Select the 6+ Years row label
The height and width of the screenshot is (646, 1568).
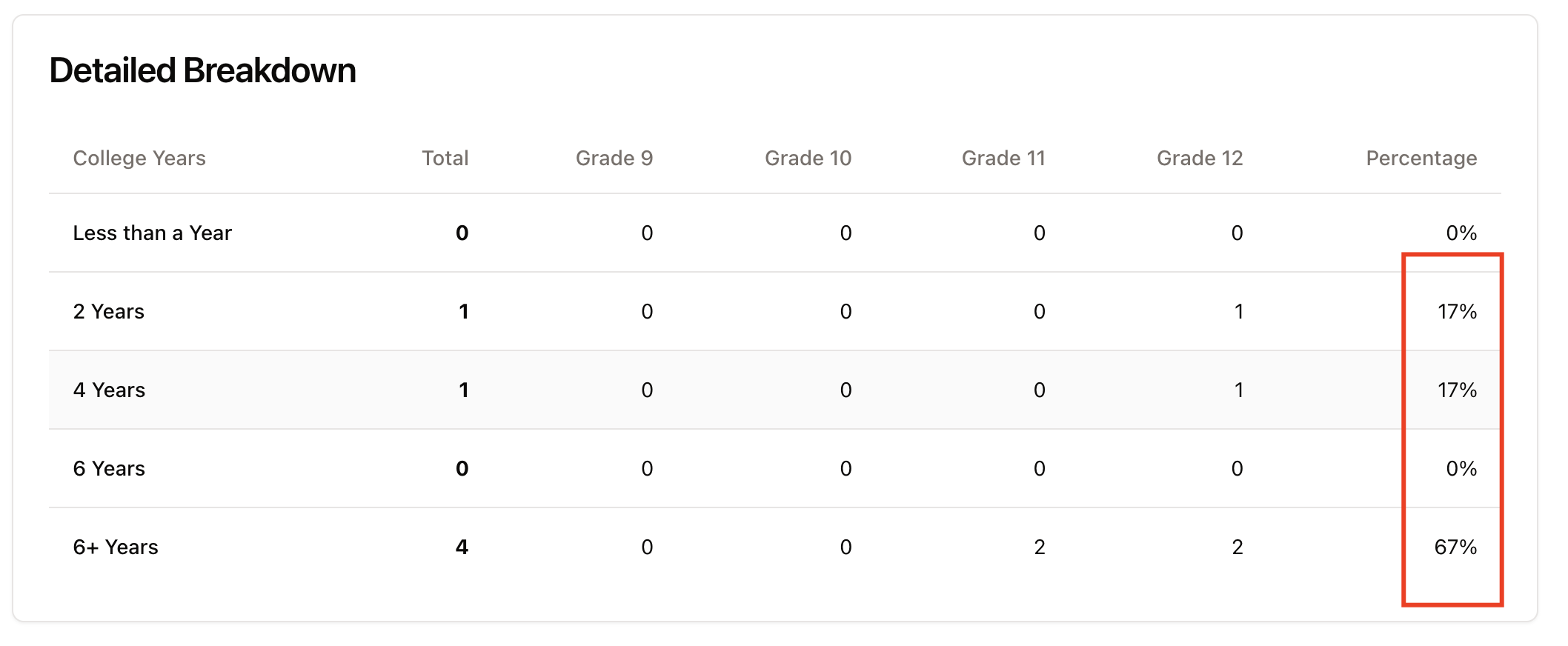pyautogui.click(x=116, y=547)
